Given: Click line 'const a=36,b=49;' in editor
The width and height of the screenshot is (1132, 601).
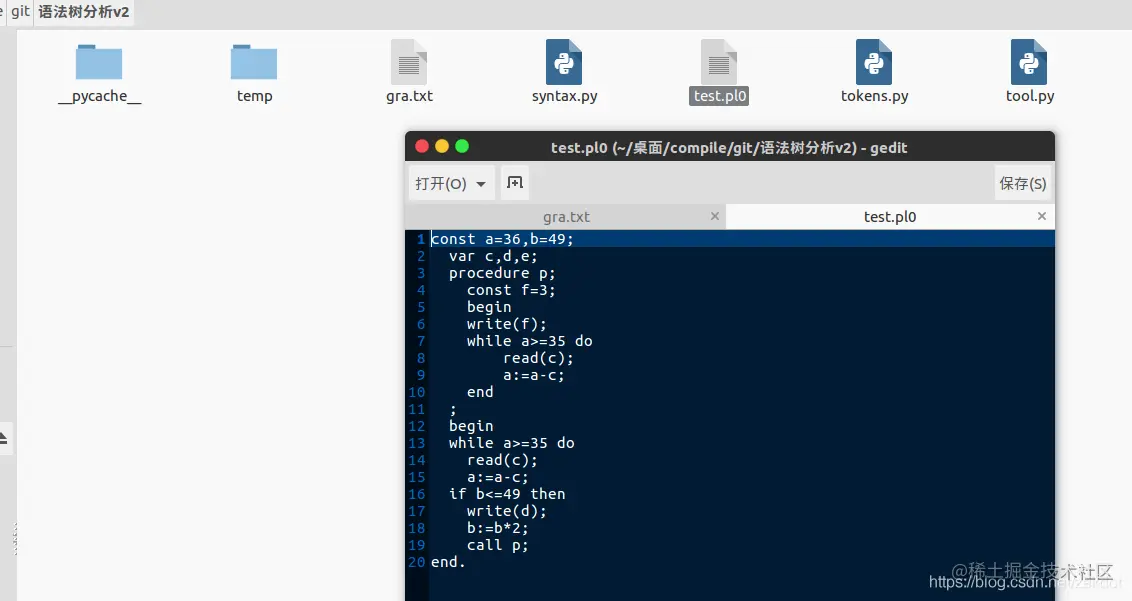Looking at the screenshot, I should click(502, 239).
